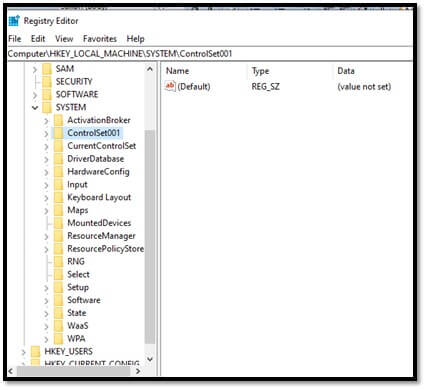Screen dimensions: 426x390
Task: Expand the ResourcePolicyStore key
Action: (46, 249)
